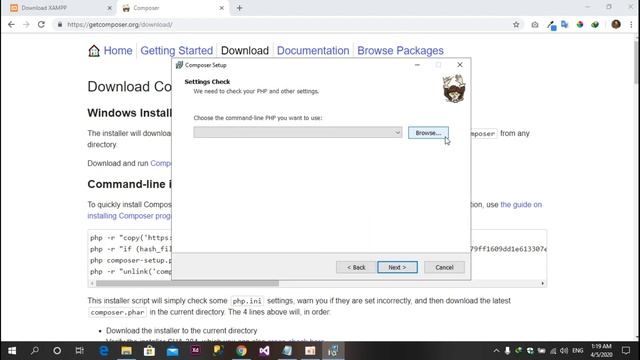
Task: Click Next > in Composer Setup
Action: click(397, 267)
